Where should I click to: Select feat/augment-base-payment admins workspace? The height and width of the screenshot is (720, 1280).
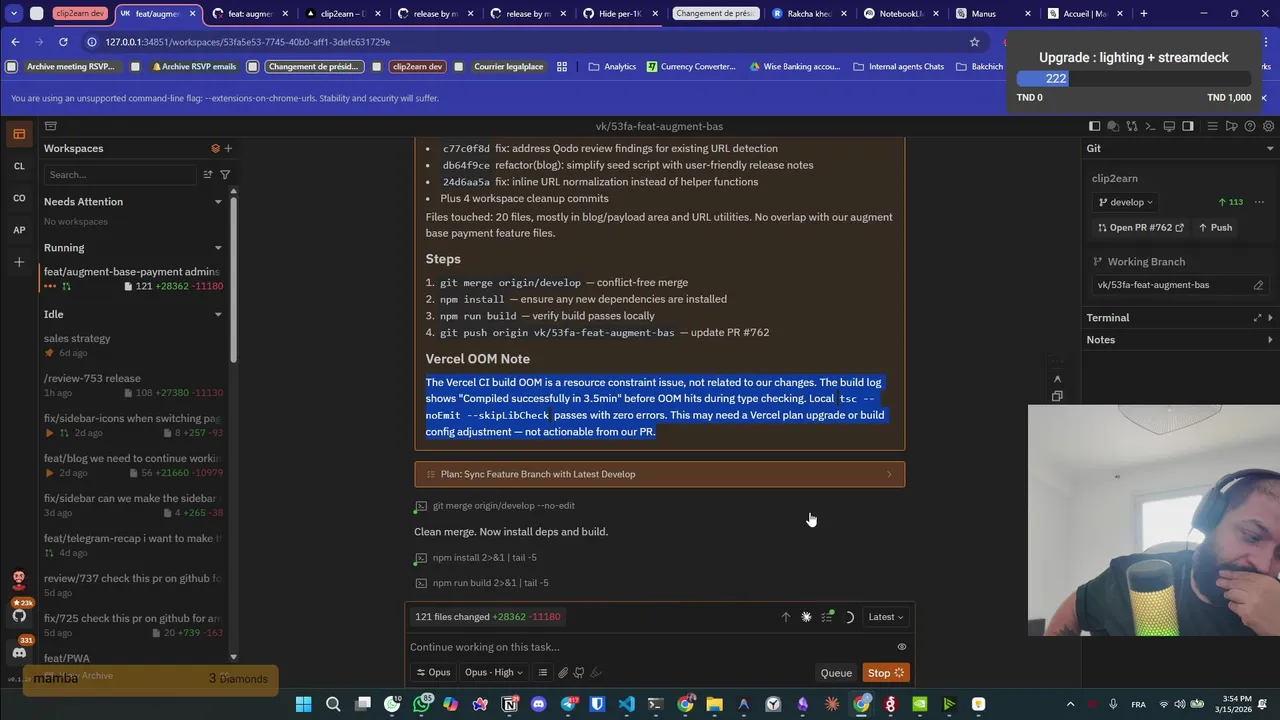[x=133, y=279]
